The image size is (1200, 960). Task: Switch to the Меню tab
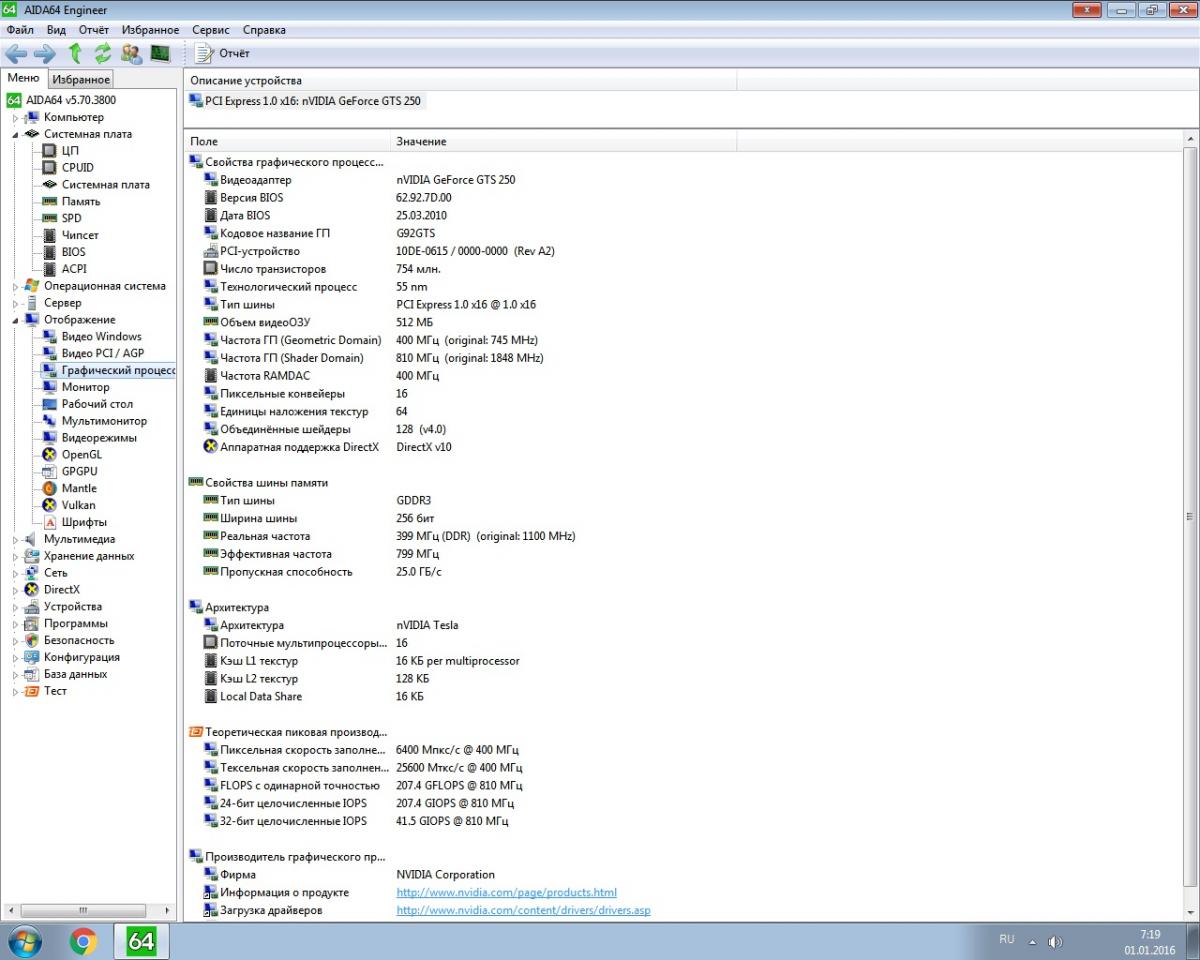click(23, 78)
